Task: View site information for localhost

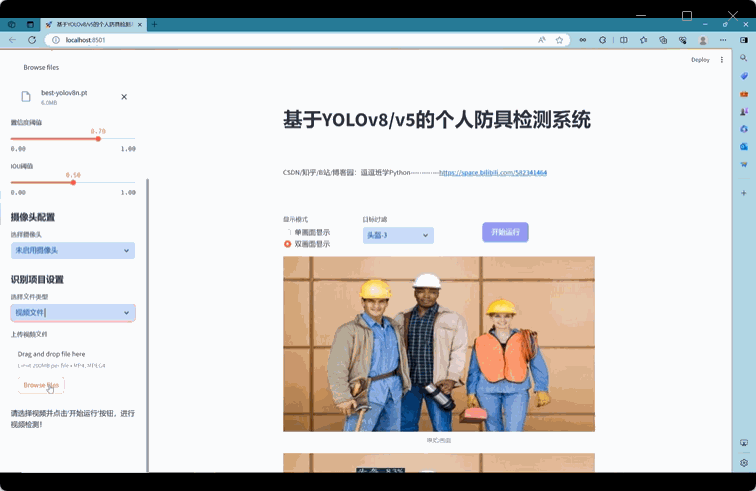Action: [56, 40]
